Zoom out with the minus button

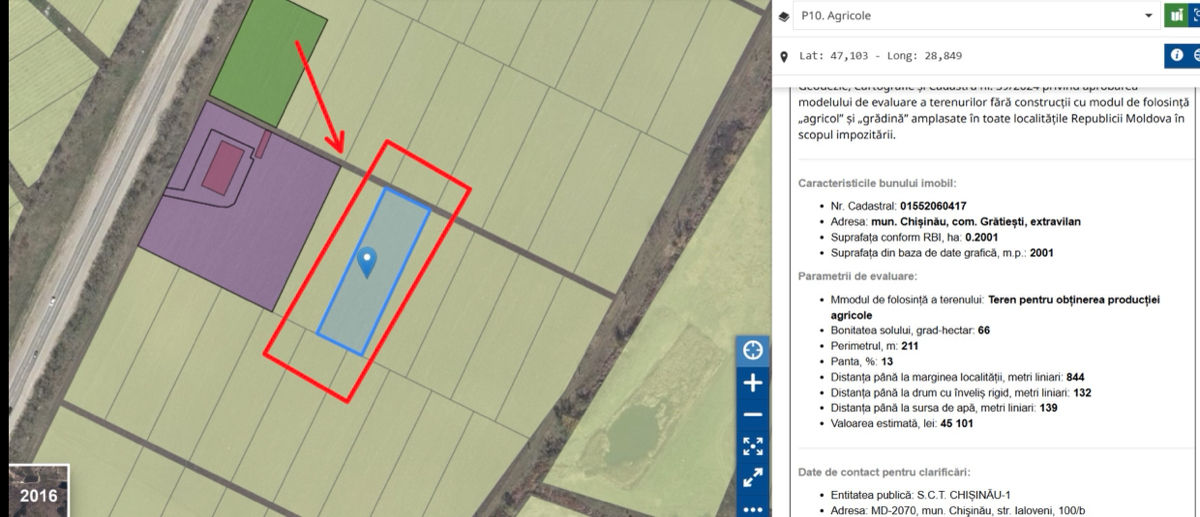[753, 414]
